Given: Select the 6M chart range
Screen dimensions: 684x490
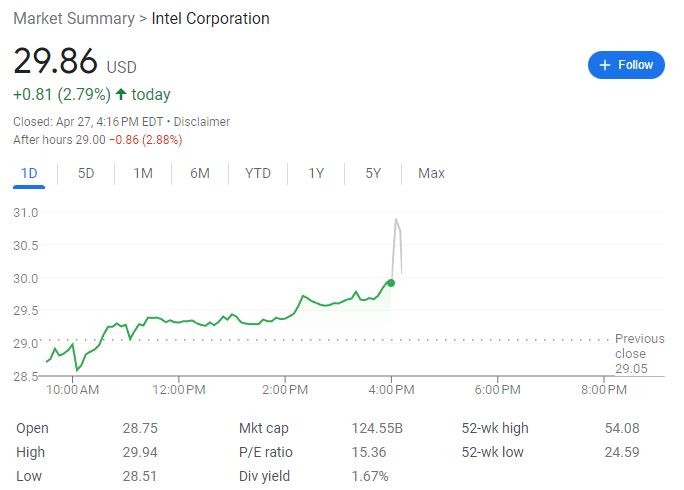Looking at the screenshot, I should point(200,173).
